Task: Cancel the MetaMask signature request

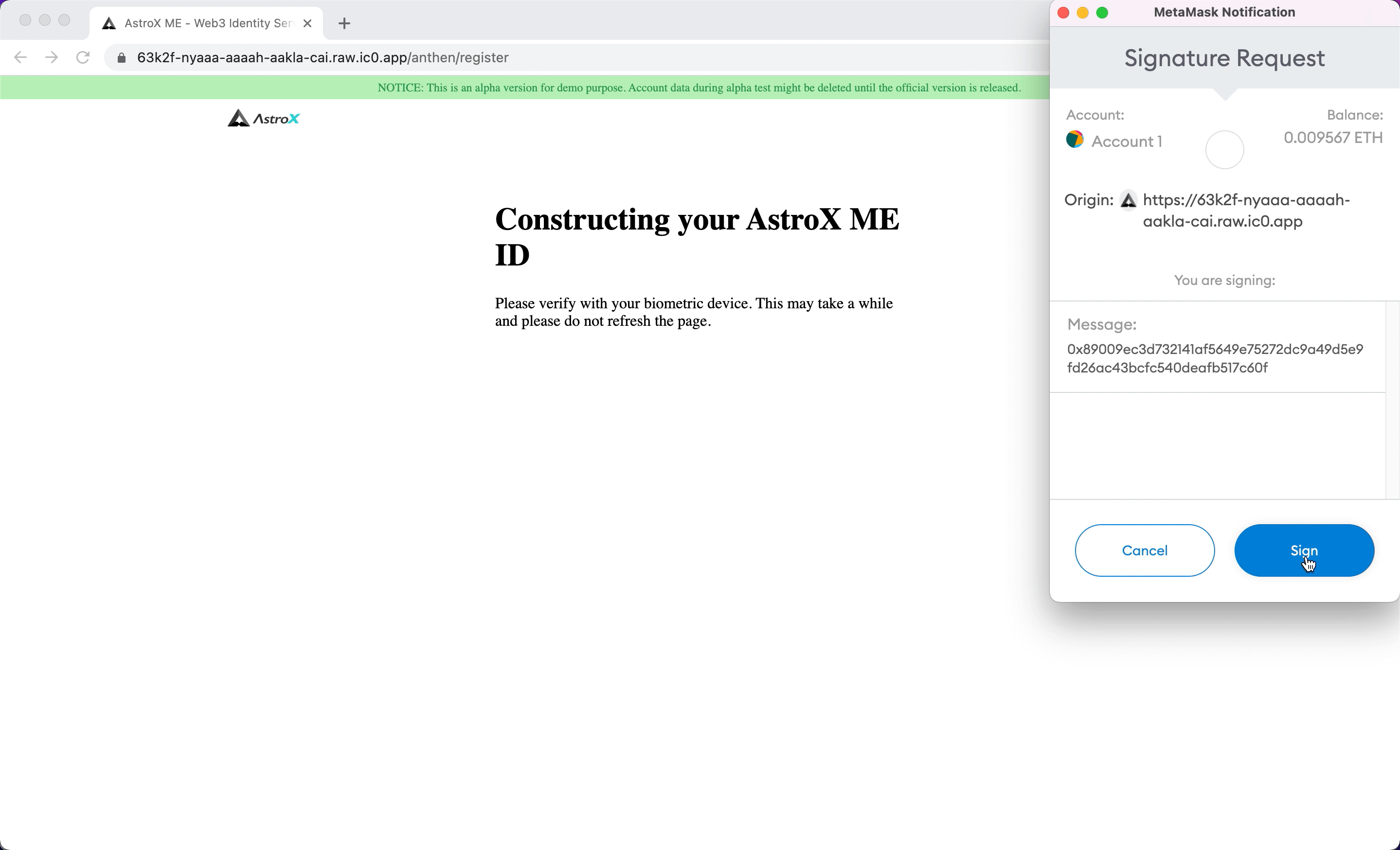Action: pos(1144,550)
